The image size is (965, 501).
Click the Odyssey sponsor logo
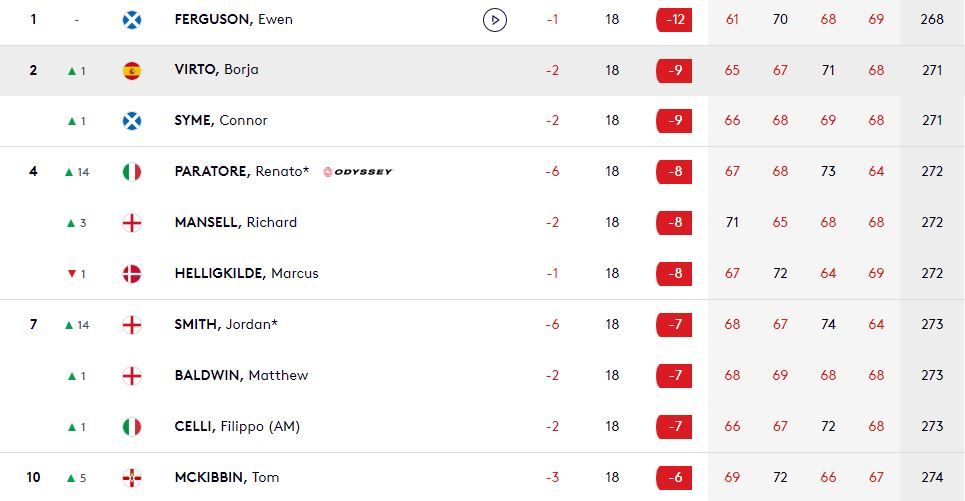(358, 172)
